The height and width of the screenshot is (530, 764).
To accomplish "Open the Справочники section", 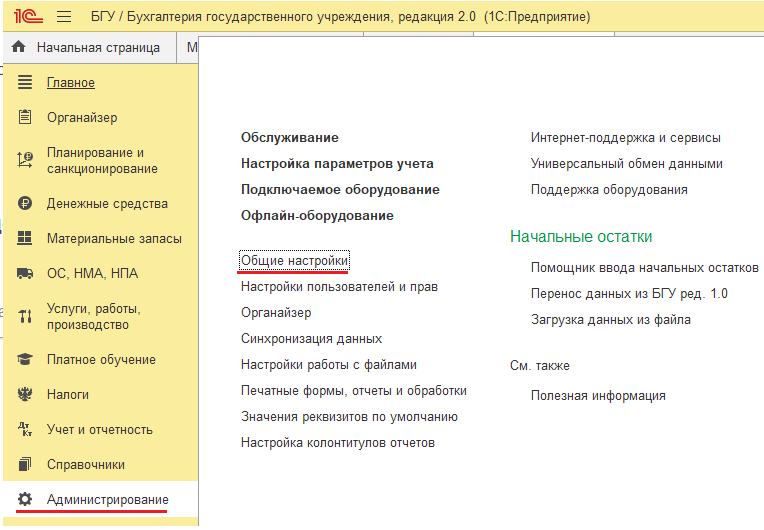I will coord(86,465).
